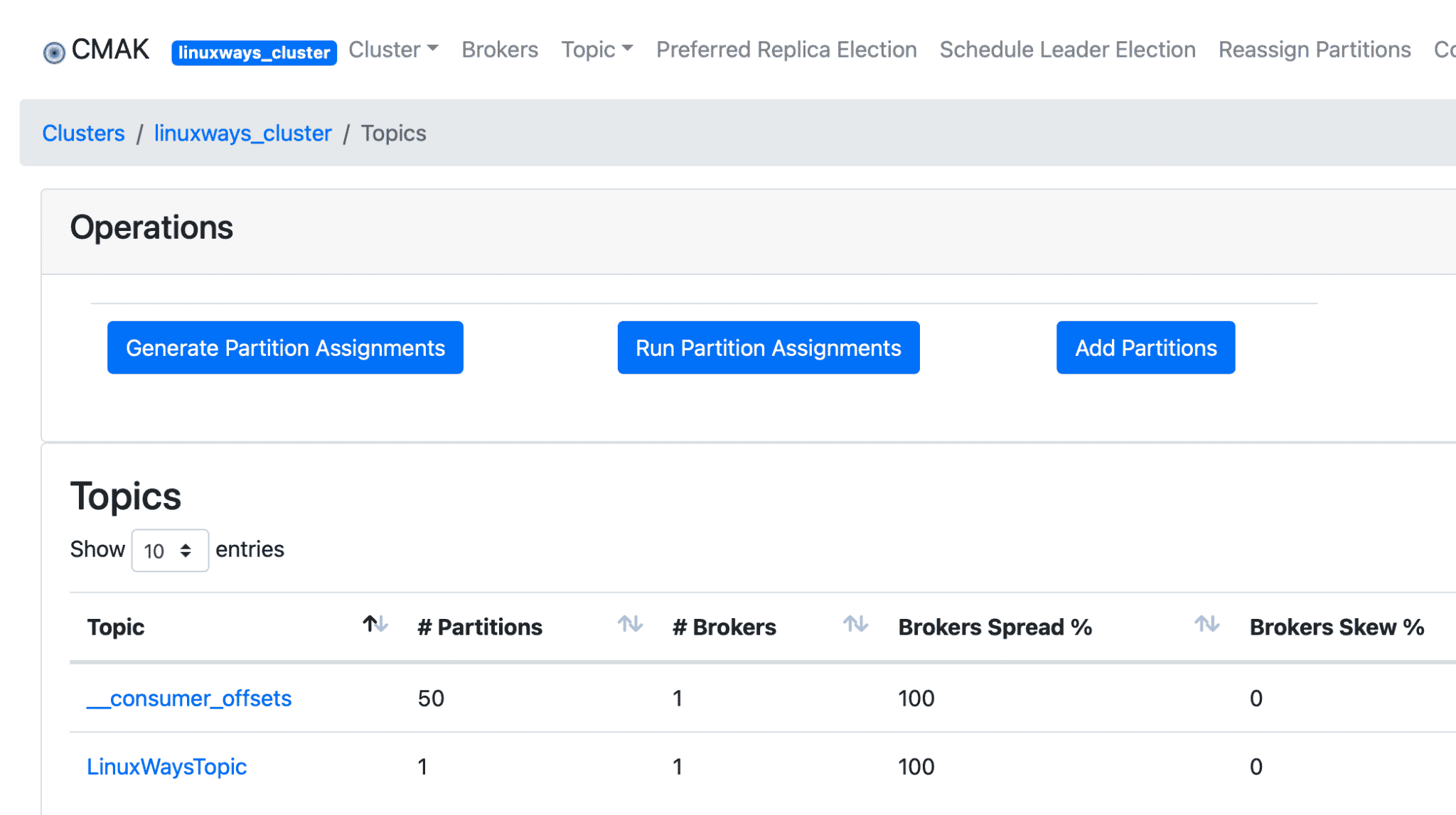Go to Brokers page
This screenshot has height=815, width=1456.
500,50
